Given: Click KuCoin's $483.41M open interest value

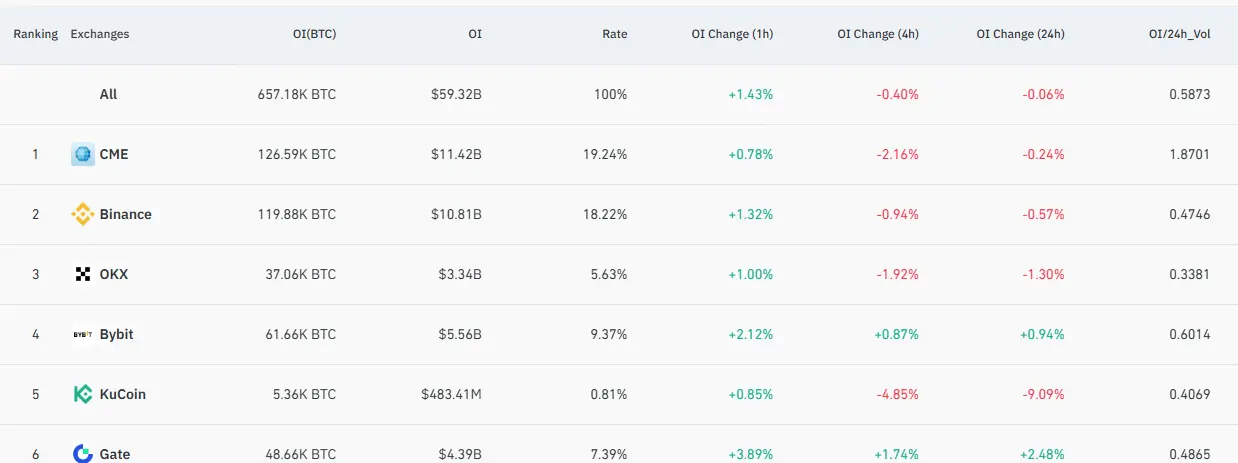Looking at the screenshot, I should 451,394.
